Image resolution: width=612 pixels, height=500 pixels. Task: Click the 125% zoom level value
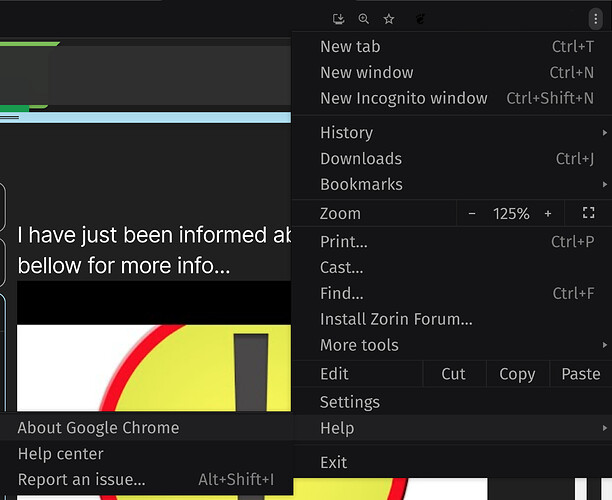[x=511, y=214]
